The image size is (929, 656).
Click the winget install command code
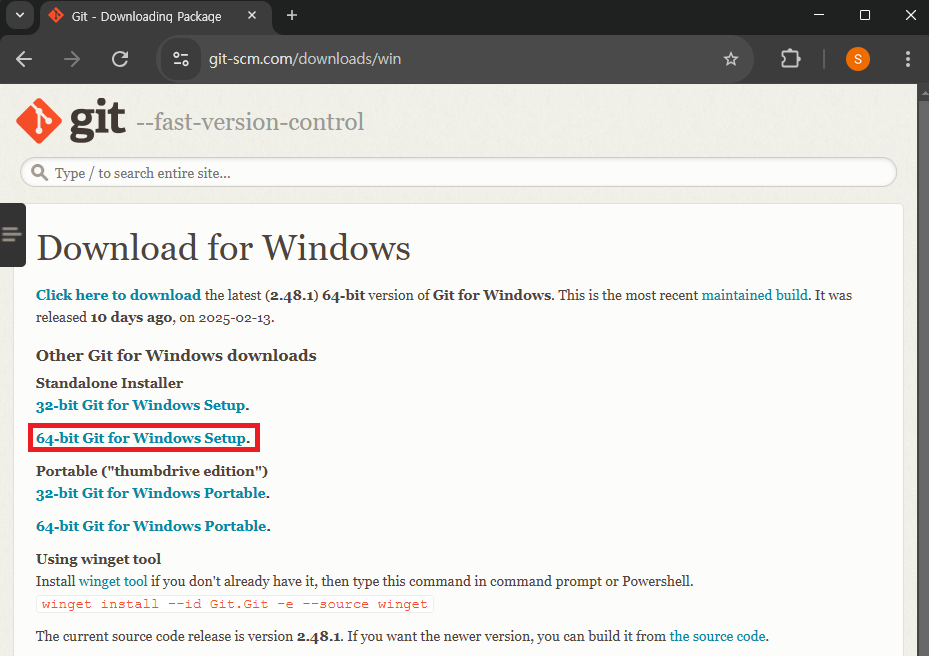(235, 604)
